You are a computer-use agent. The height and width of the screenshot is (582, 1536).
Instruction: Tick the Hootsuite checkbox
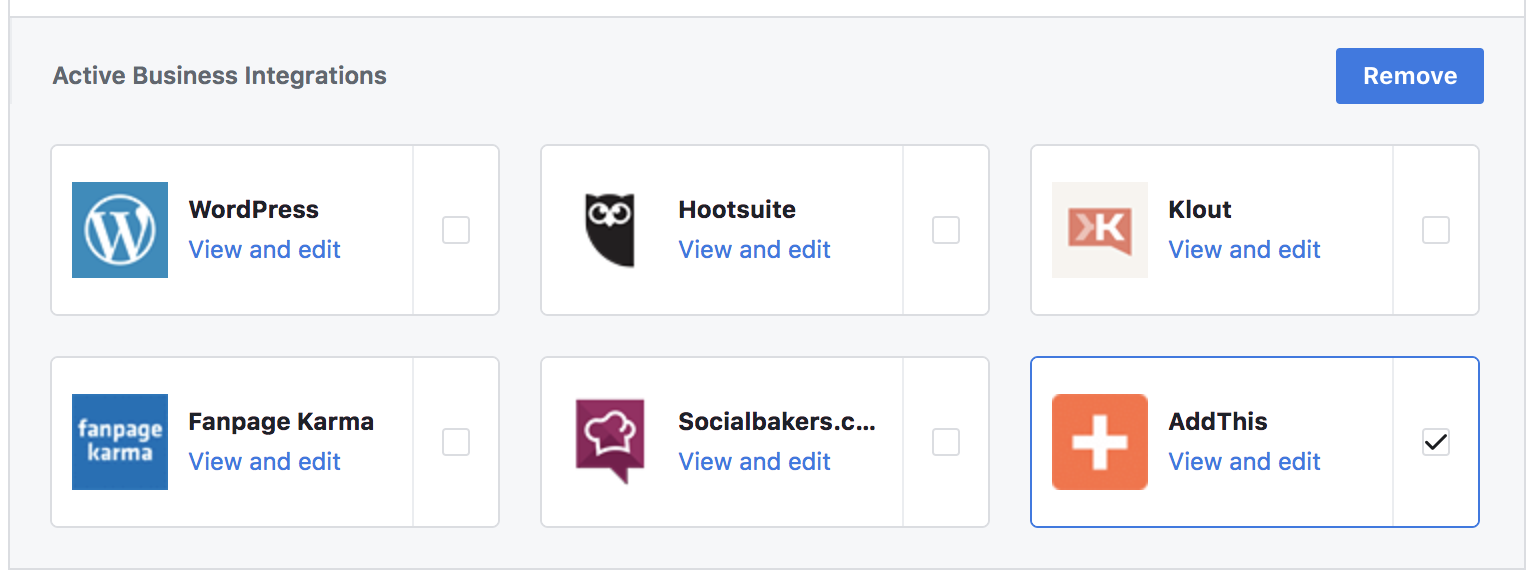(946, 230)
